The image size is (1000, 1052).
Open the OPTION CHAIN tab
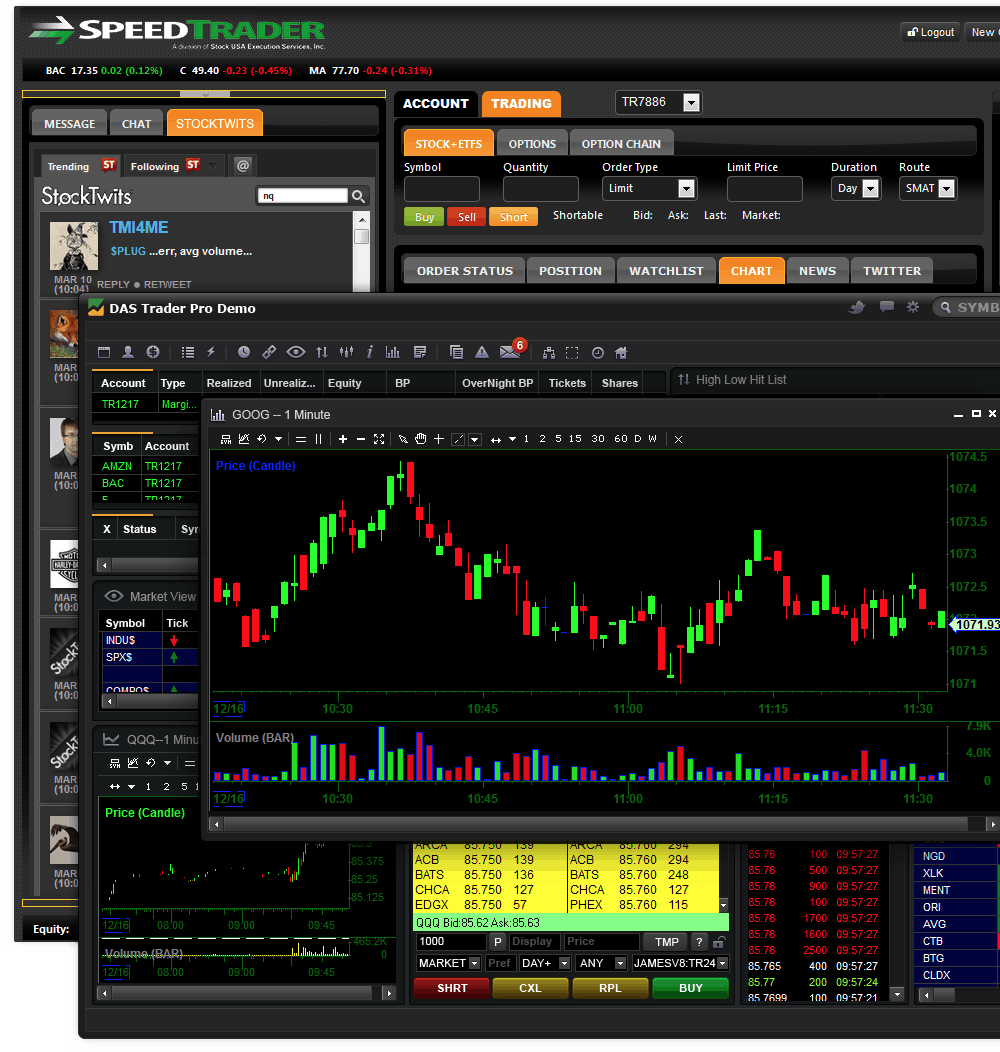pos(621,144)
